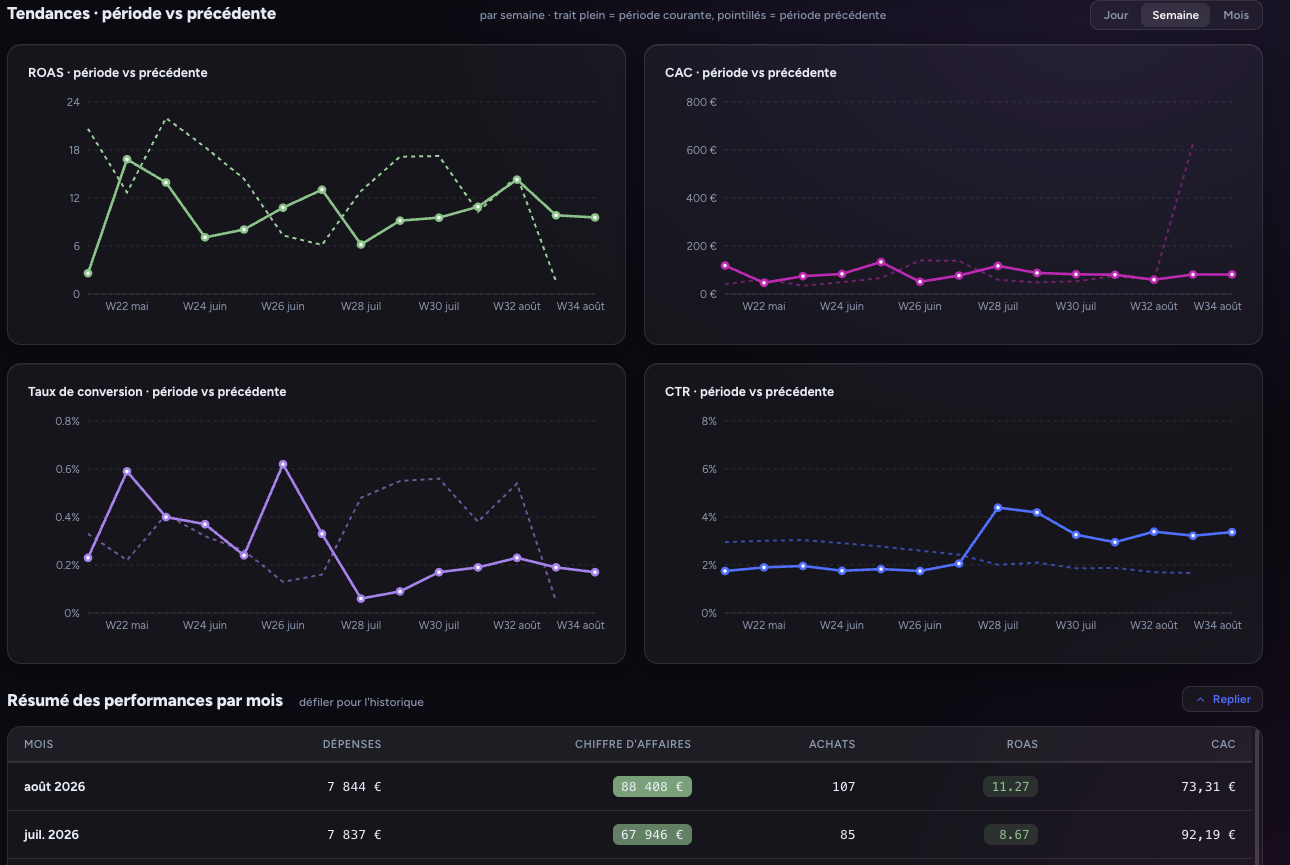The width and height of the screenshot is (1290, 865).
Task: Click the W34 août label on CAC chart
Action: [1218, 306]
